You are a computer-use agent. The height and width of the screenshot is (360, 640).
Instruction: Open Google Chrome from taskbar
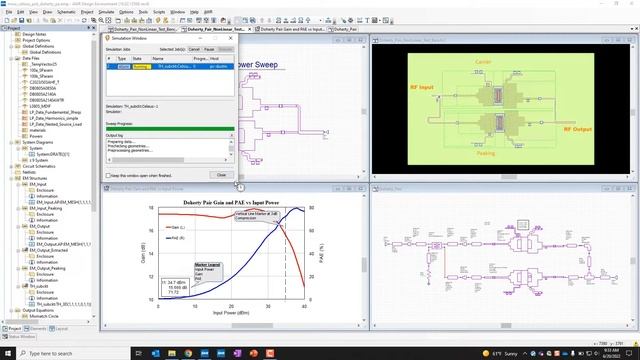pyautogui.click(x=188, y=353)
